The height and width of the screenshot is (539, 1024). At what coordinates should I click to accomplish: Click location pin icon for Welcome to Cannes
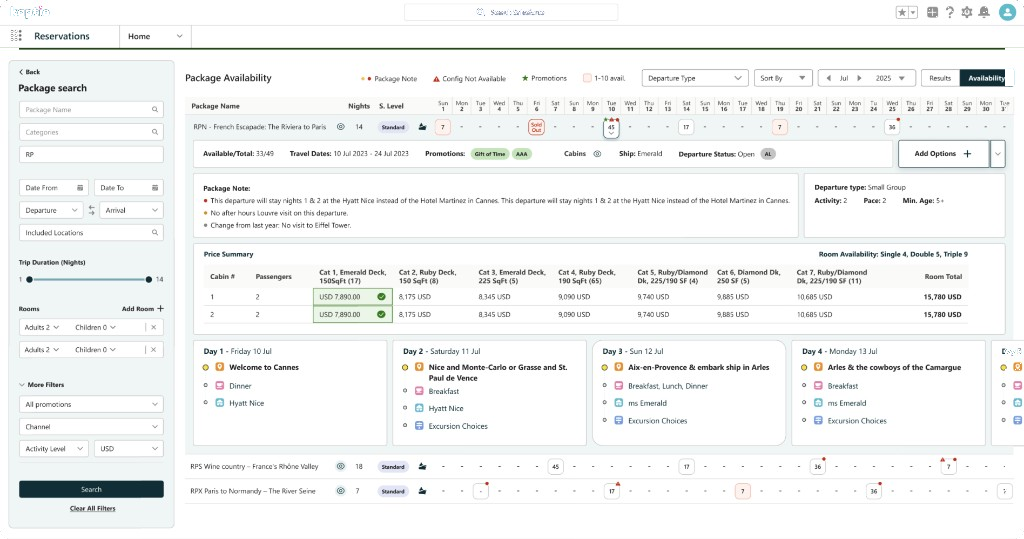(220, 367)
